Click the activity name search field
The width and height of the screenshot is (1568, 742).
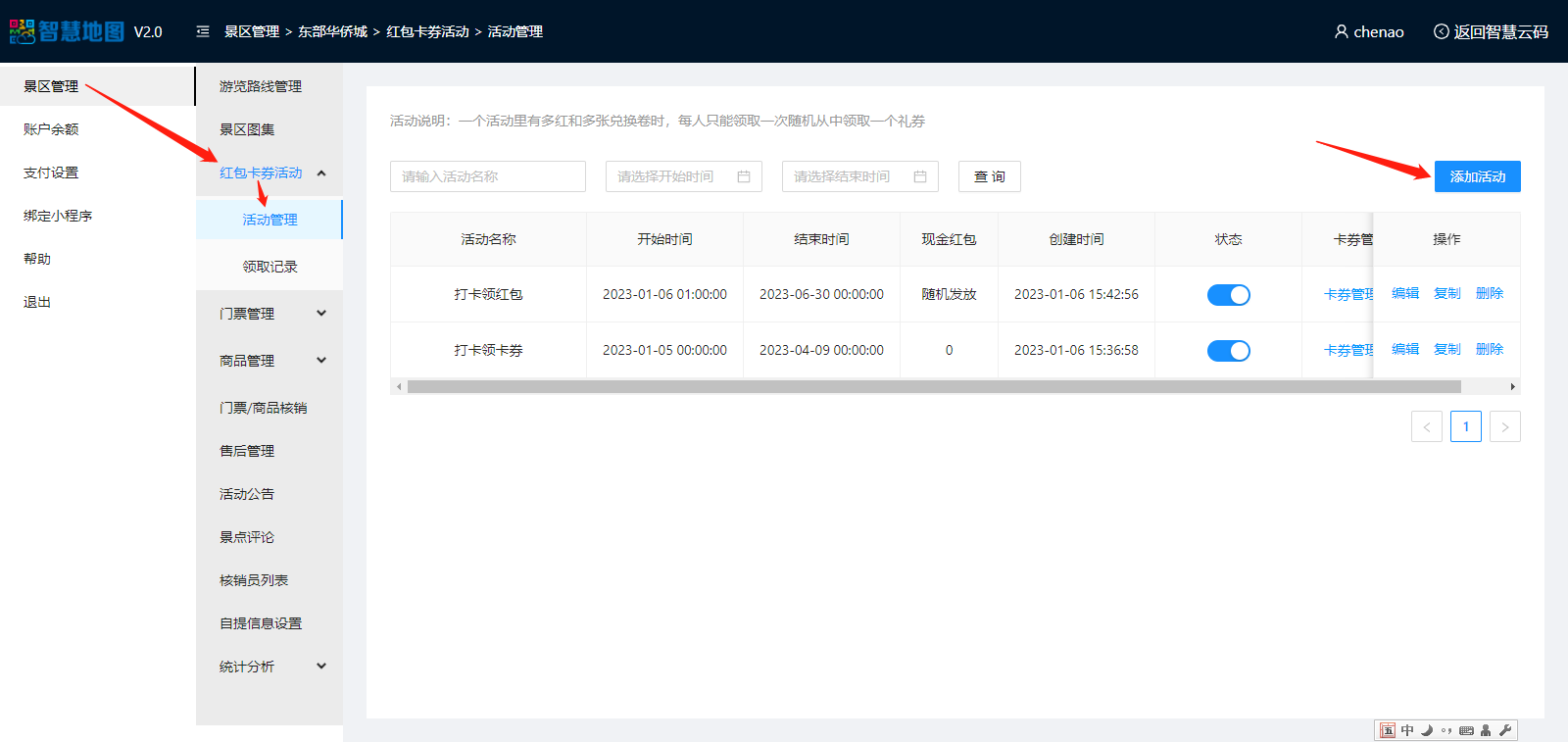pyautogui.click(x=487, y=176)
